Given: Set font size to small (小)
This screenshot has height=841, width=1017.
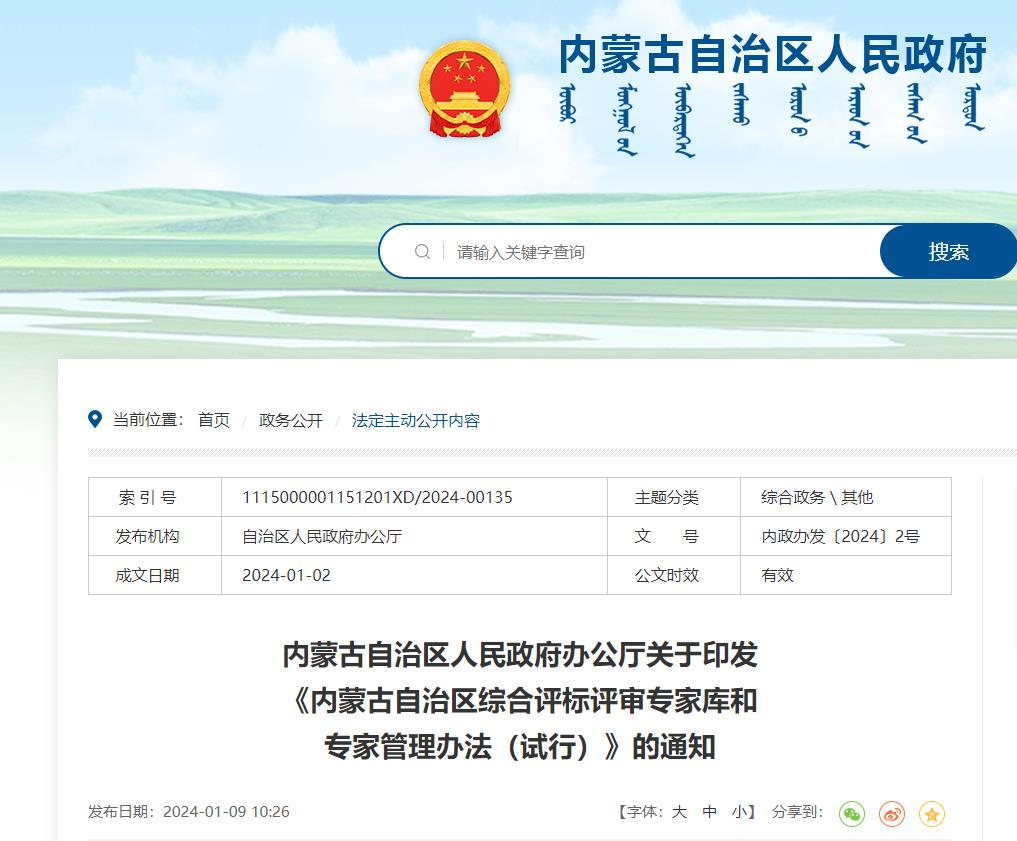Looking at the screenshot, I should pos(739,812).
